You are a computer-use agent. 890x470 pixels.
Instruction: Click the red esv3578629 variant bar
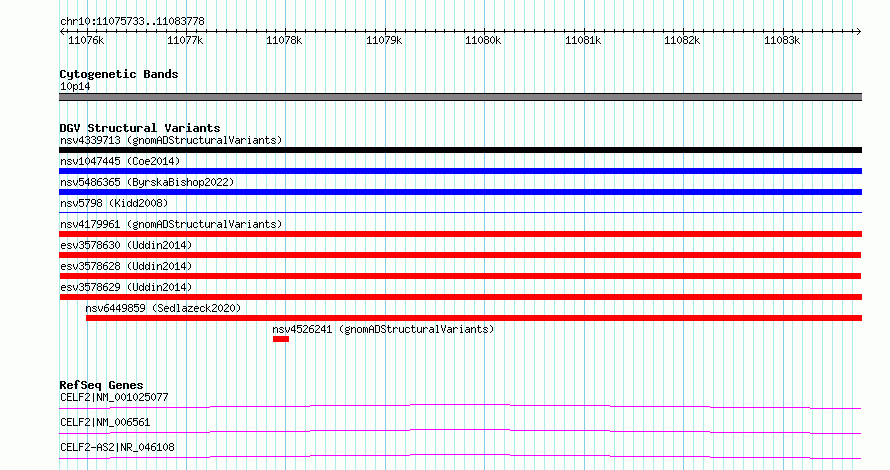[x=460, y=297]
